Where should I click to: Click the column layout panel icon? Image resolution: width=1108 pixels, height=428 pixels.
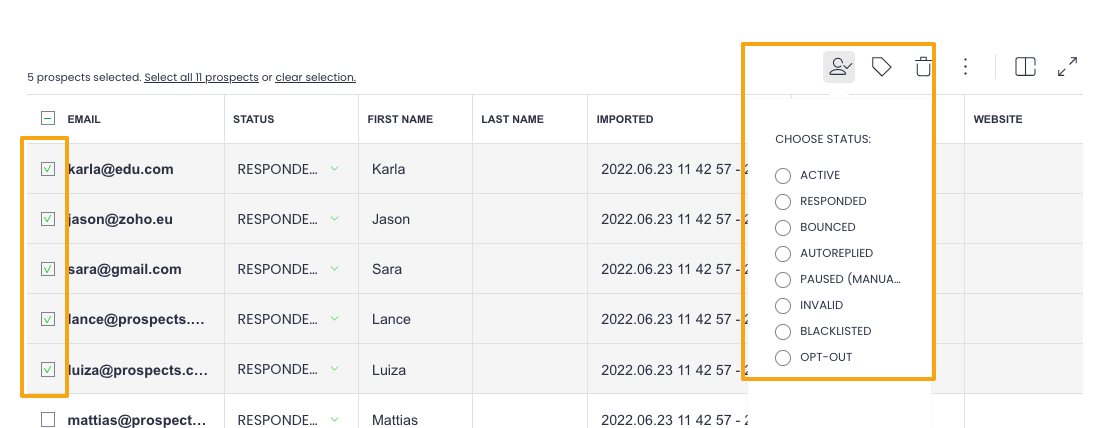tap(1025, 67)
